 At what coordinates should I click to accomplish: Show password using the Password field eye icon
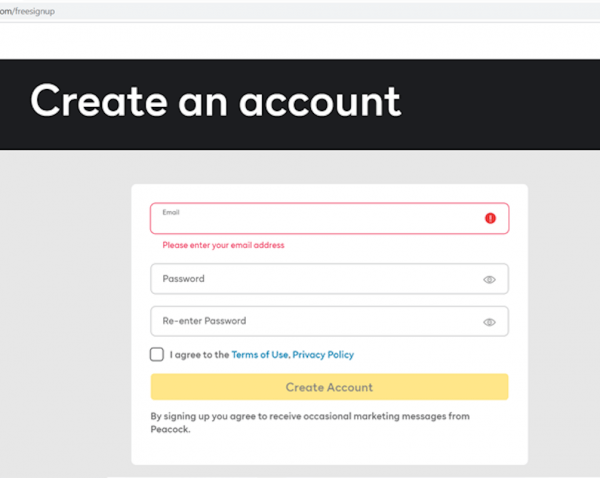489,280
